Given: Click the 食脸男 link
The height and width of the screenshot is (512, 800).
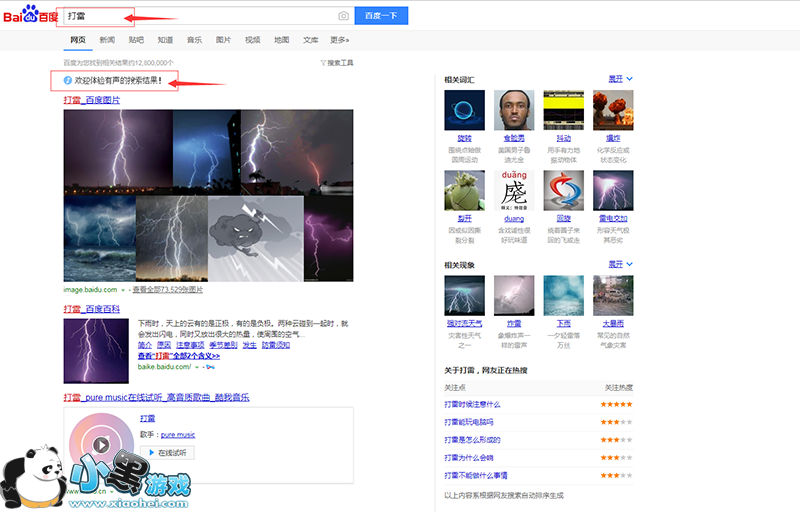Looking at the screenshot, I should (514, 138).
